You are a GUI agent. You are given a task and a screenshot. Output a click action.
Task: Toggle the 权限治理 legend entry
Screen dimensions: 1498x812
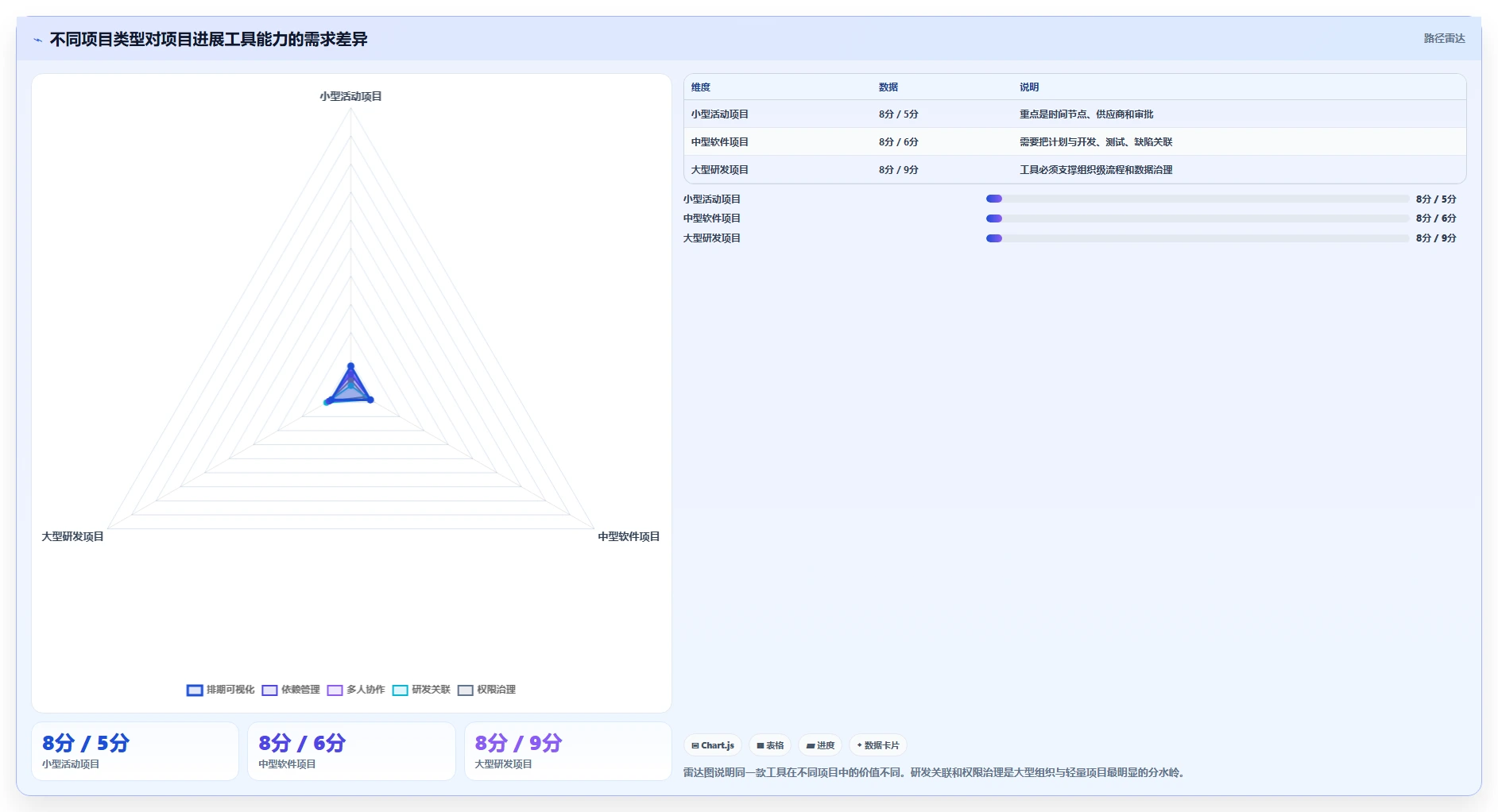pos(486,690)
